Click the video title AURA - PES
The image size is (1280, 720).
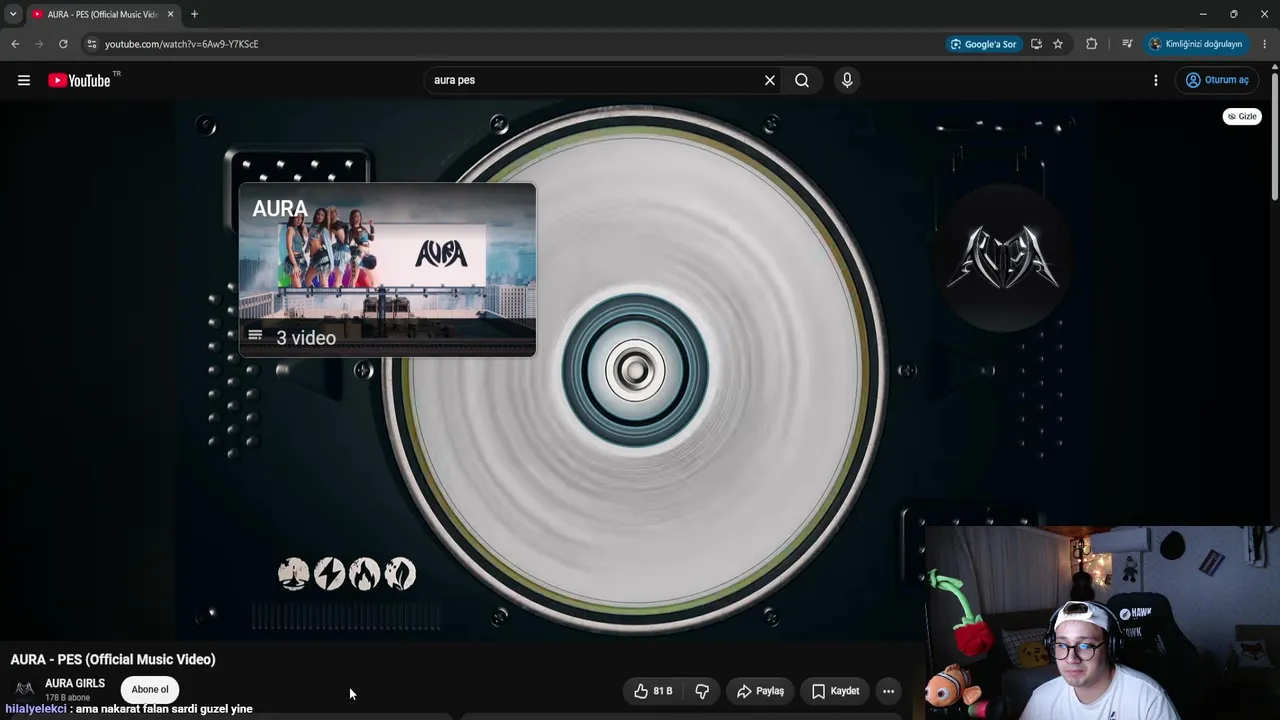pyautogui.click(x=113, y=659)
